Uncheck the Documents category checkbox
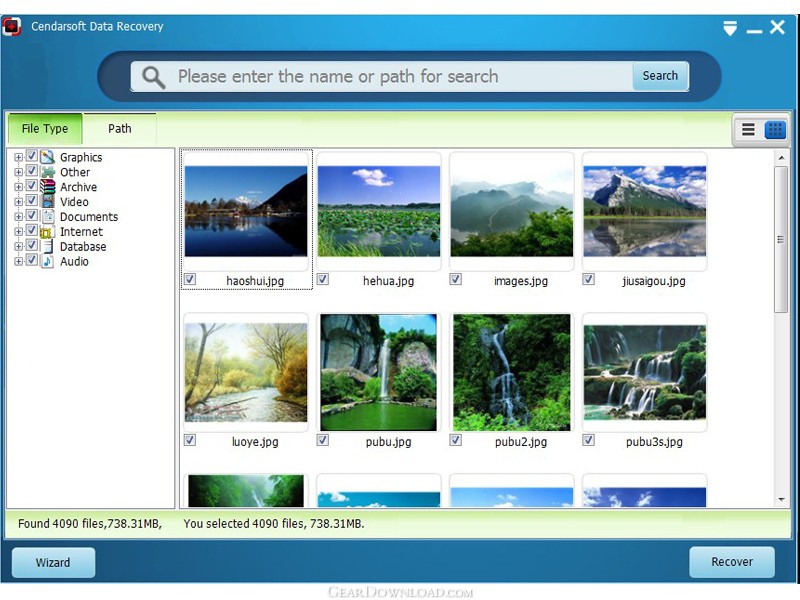 coord(32,215)
